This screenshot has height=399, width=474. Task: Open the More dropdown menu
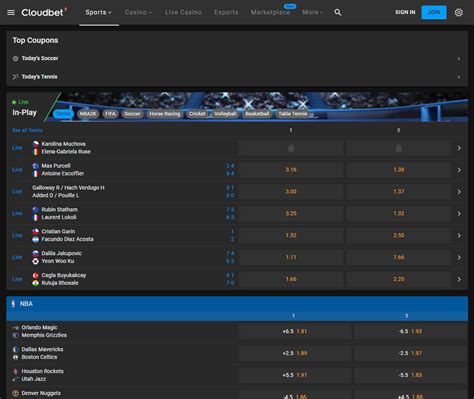(x=313, y=13)
